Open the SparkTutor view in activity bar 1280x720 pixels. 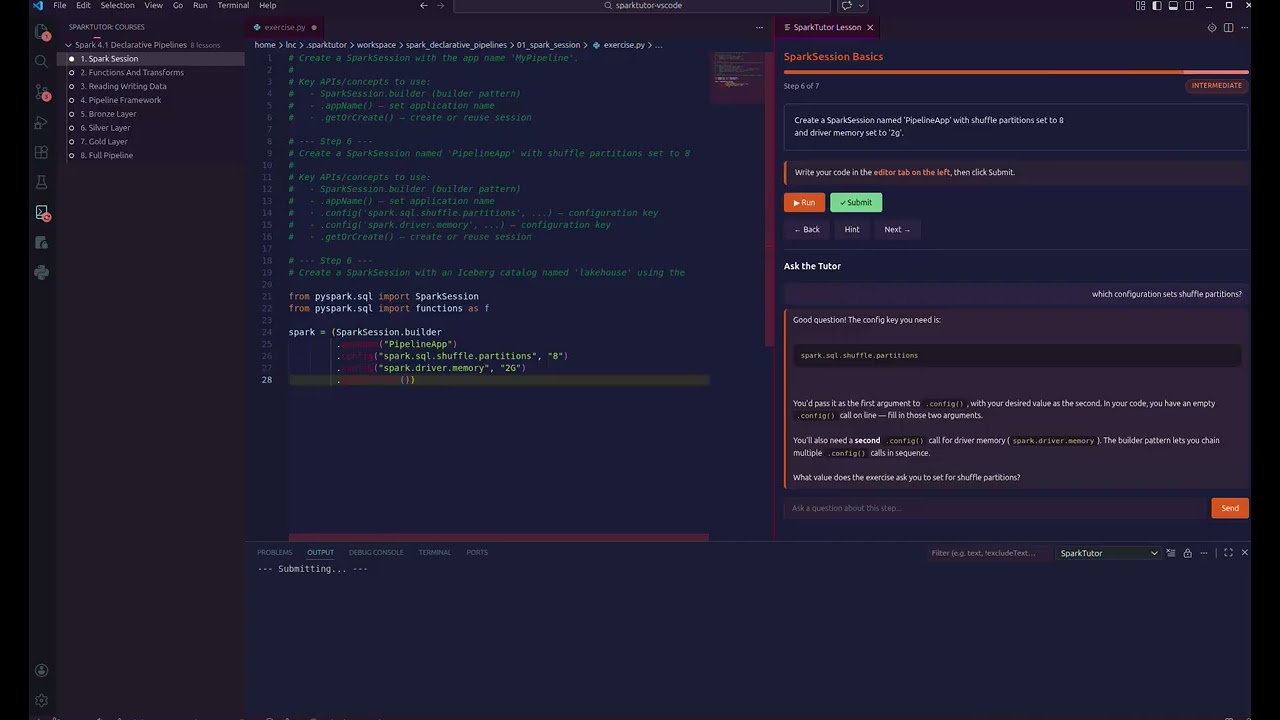pyautogui.click(x=41, y=212)
